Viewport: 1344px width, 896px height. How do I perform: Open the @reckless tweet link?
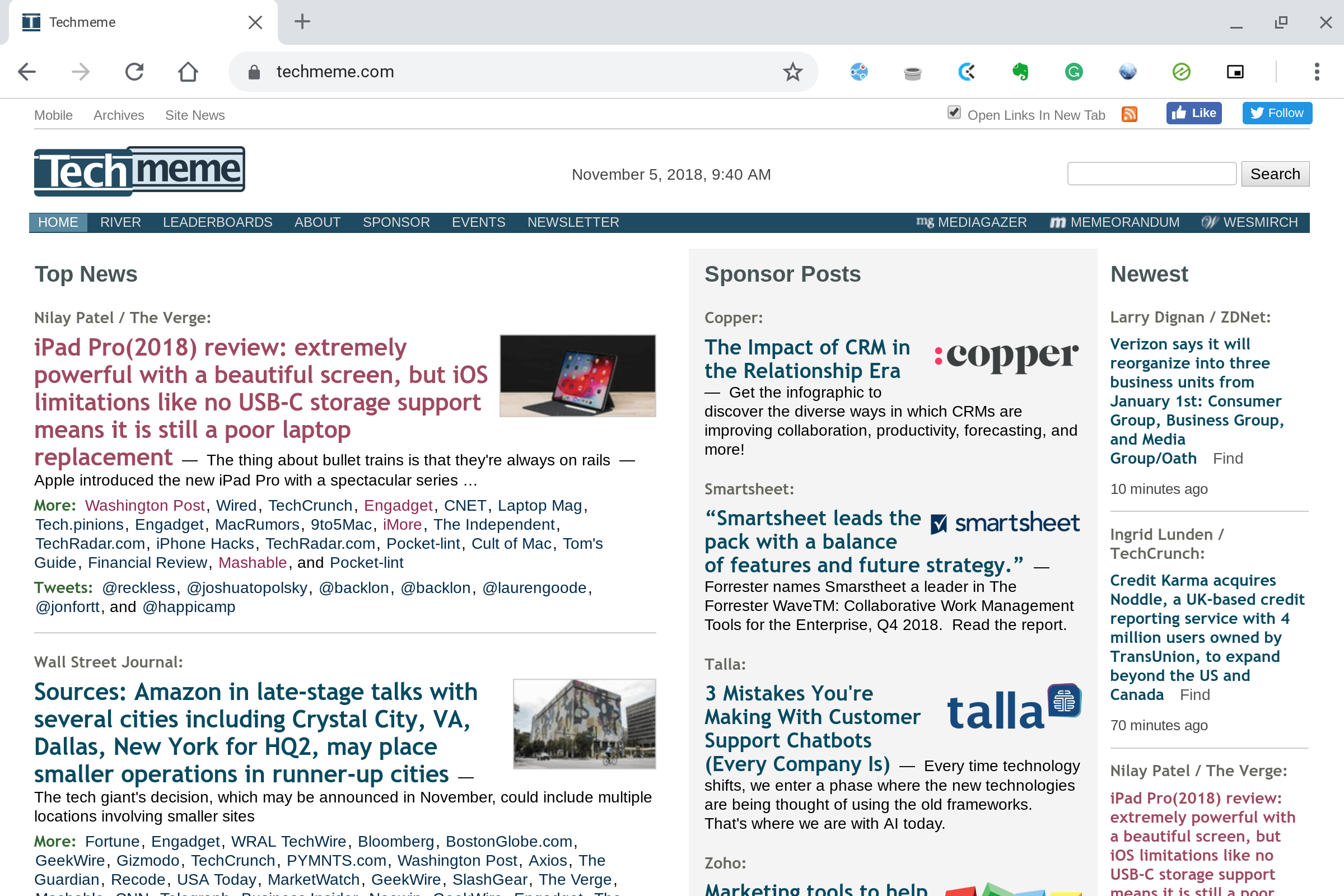[x=139, y=588]
